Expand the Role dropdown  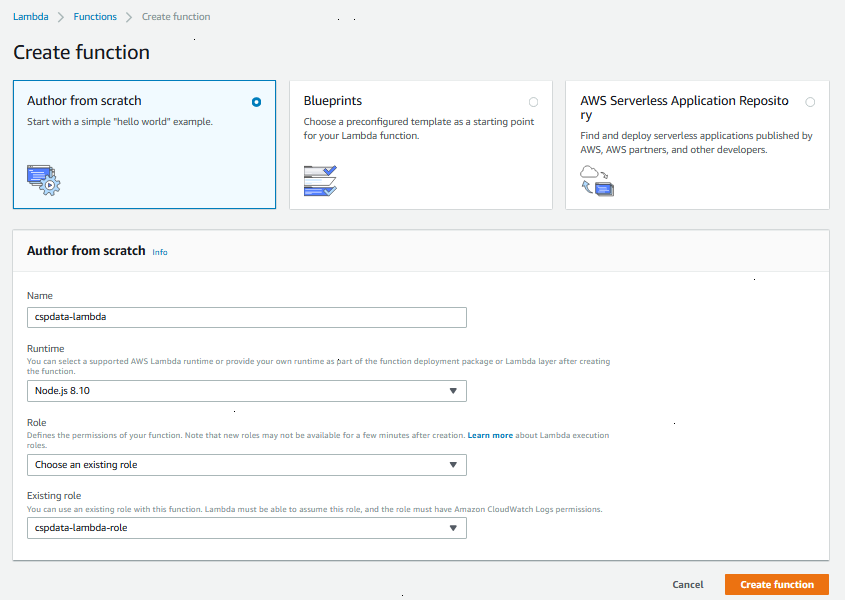point(246,464)
